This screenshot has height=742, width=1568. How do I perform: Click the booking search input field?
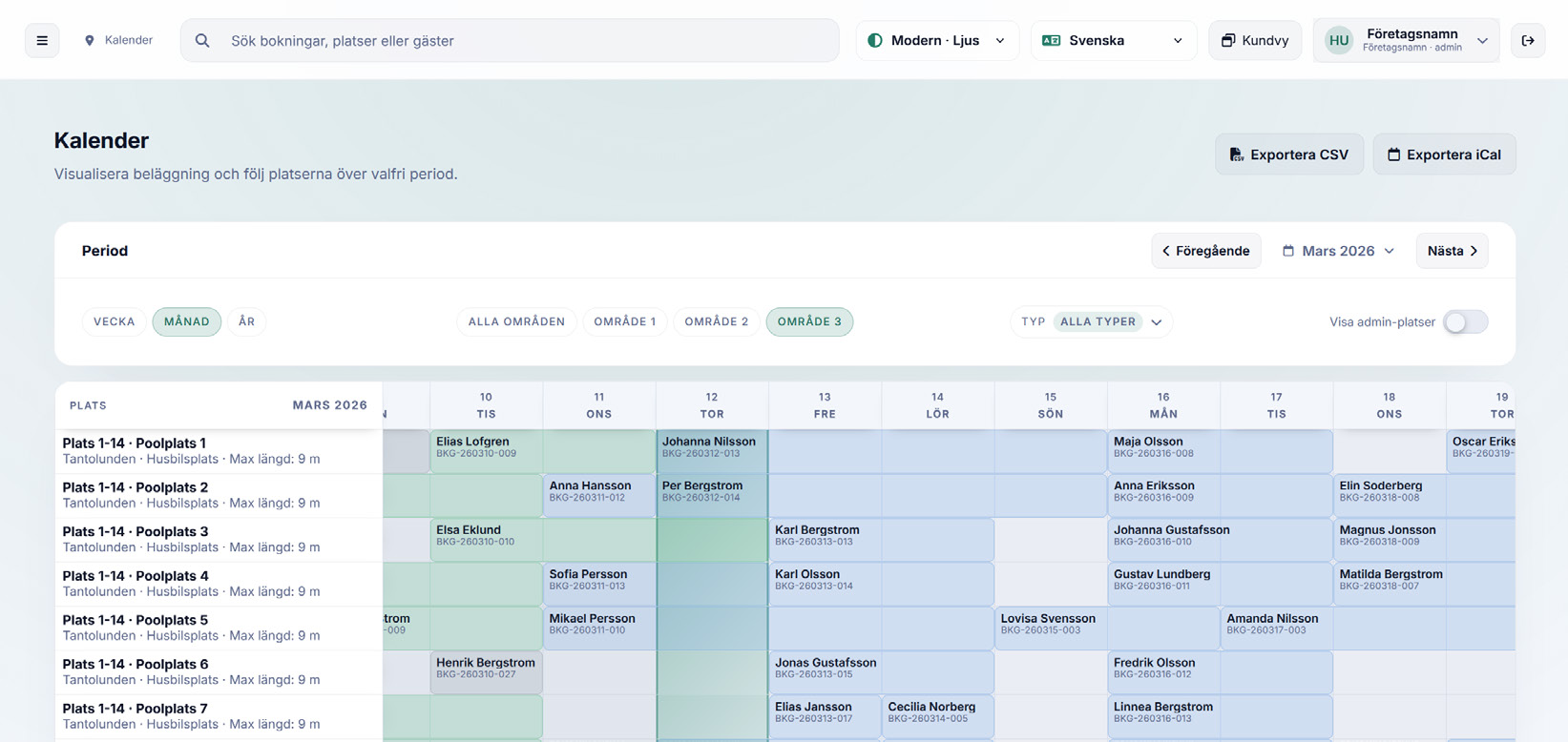click(x=525, y=40)
